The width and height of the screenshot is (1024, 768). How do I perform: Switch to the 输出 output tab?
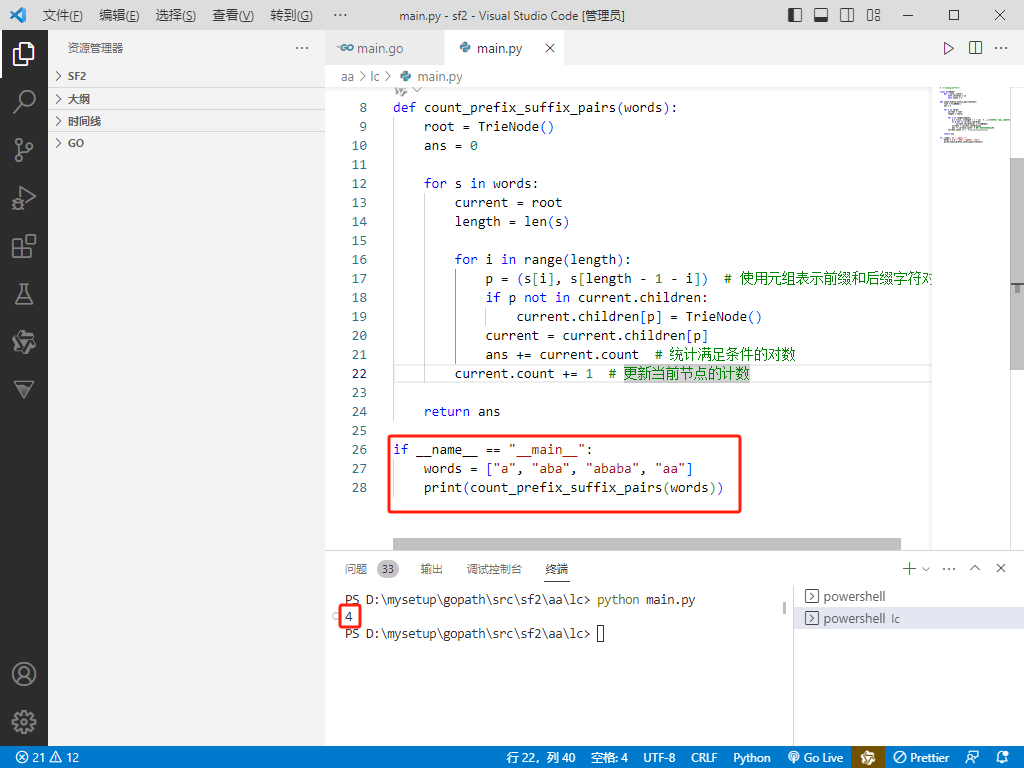pyautogui.click(x=431, y=569)
